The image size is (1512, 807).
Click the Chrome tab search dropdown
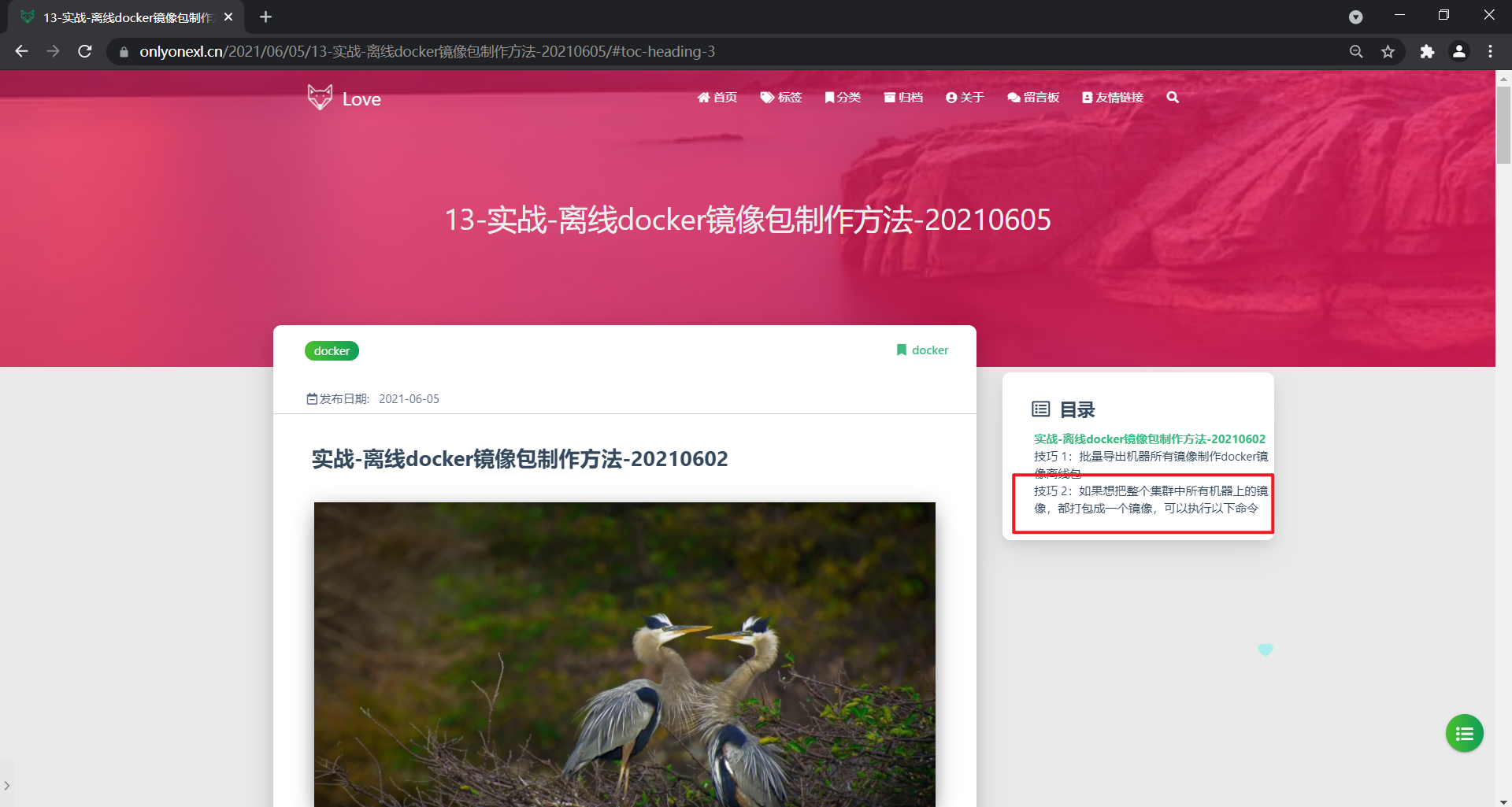coord(1355,17)
